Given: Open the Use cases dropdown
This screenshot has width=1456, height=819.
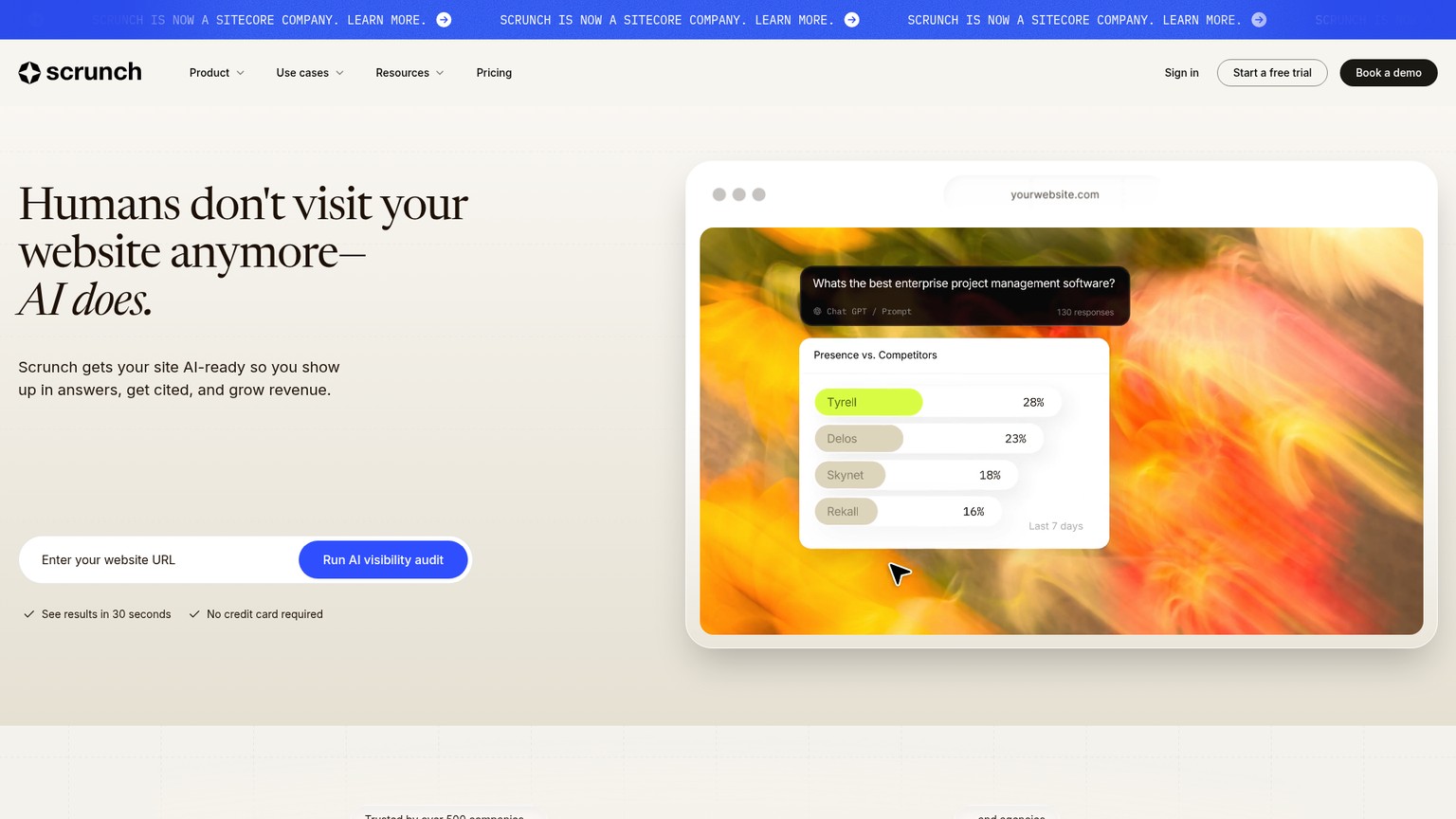Looking at the screenshot, I should pyautogui.click(x=310, y=73).
